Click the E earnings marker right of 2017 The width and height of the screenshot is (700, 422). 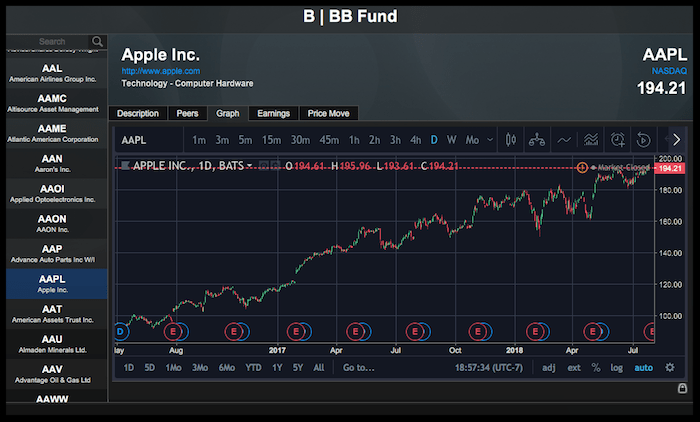point(296,331)
